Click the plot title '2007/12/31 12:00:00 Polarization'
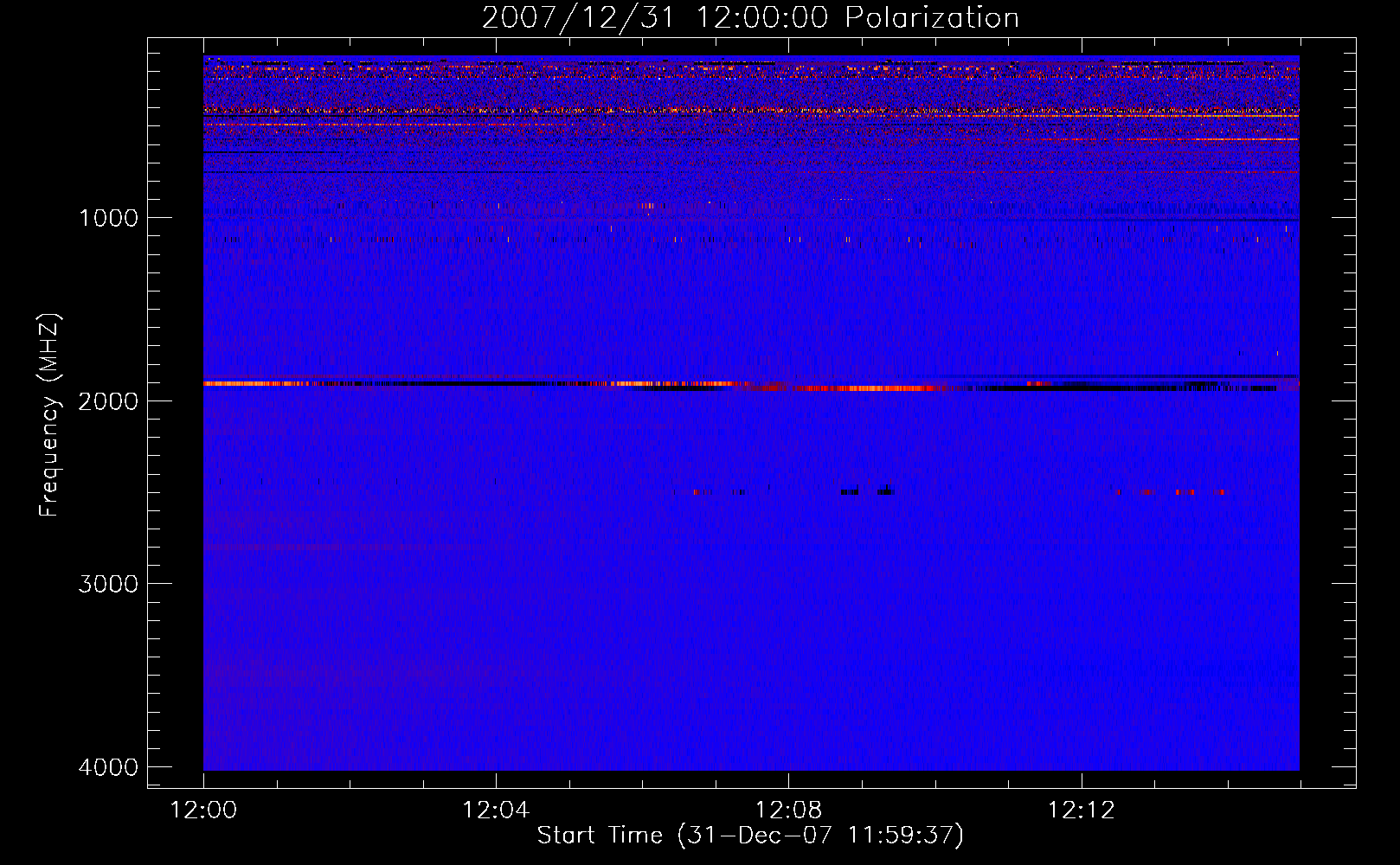Image resolution: width=1400 pixels, height=865 pixels. click(750, 17)
